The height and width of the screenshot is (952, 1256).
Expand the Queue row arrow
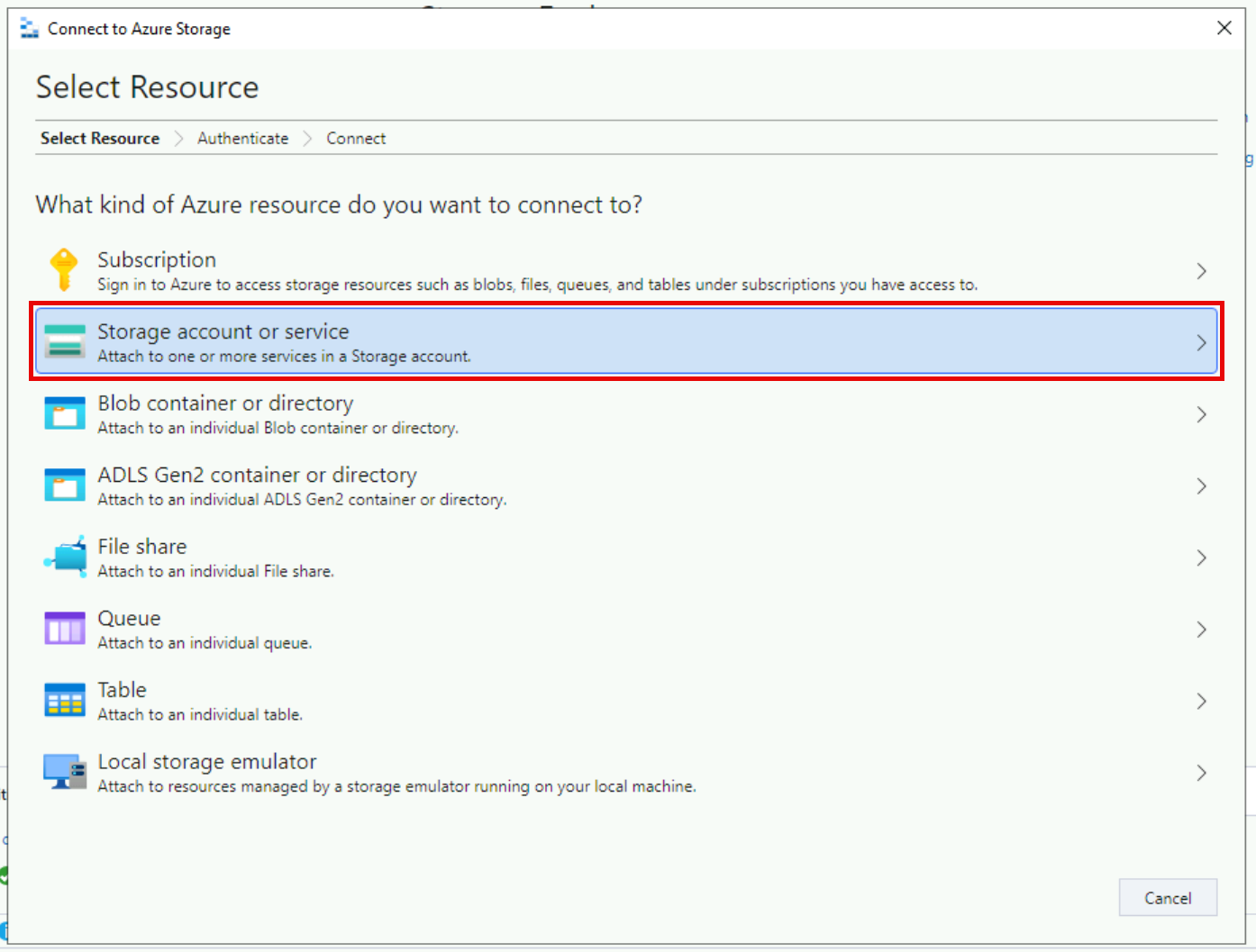pos(1201,630)
